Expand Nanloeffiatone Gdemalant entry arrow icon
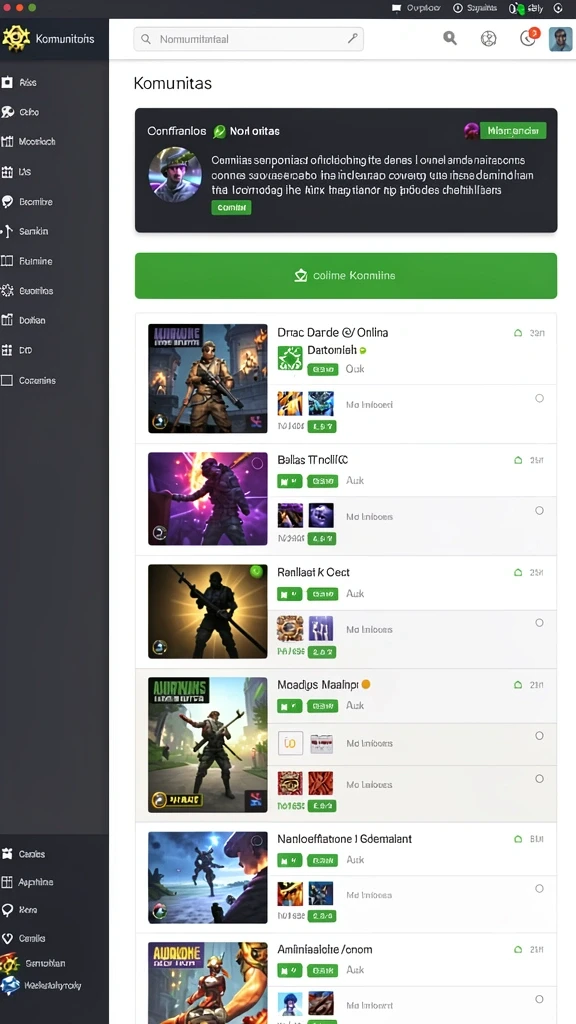Viewport: 576px width, 1024px height. [518, 839]
